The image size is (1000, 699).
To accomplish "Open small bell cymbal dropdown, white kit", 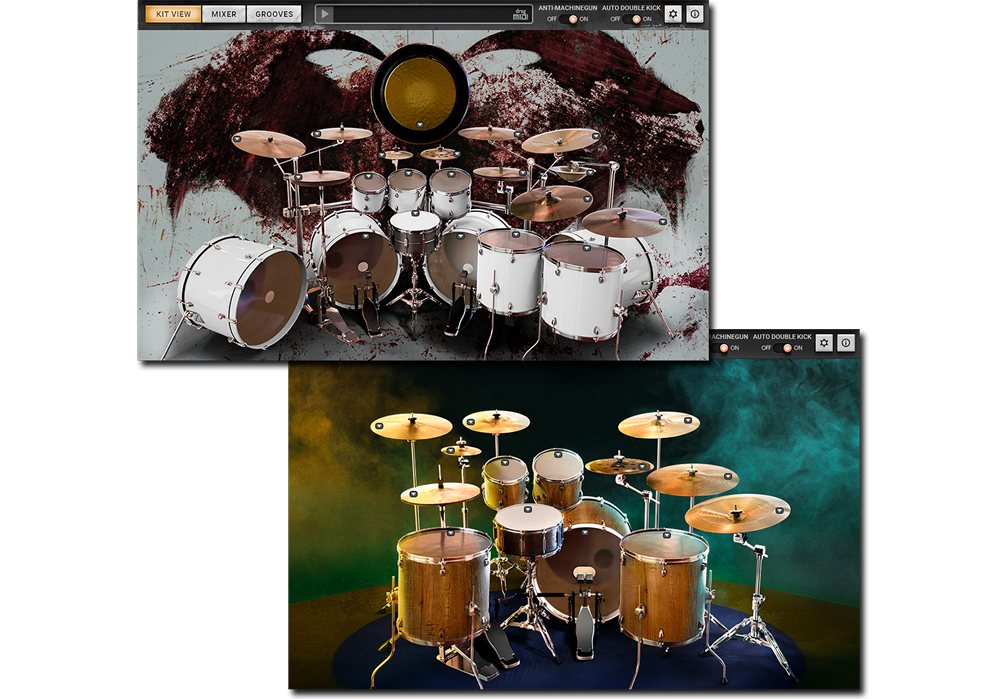I will point(591,172).
